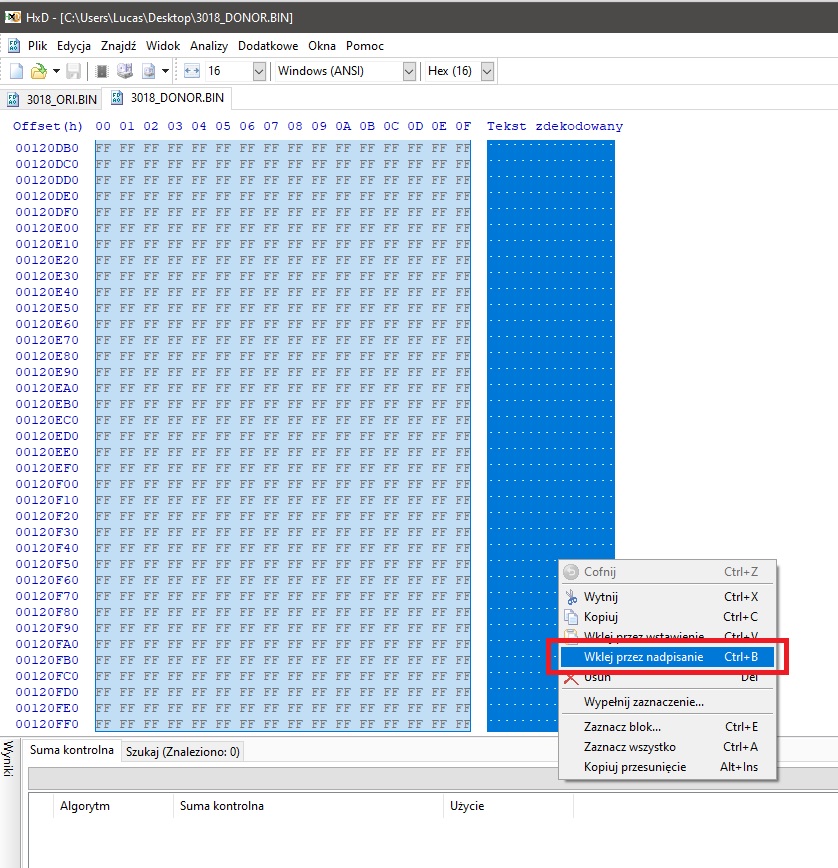
Task: Open the Edycja menu
Action: (x=74, y=46)
